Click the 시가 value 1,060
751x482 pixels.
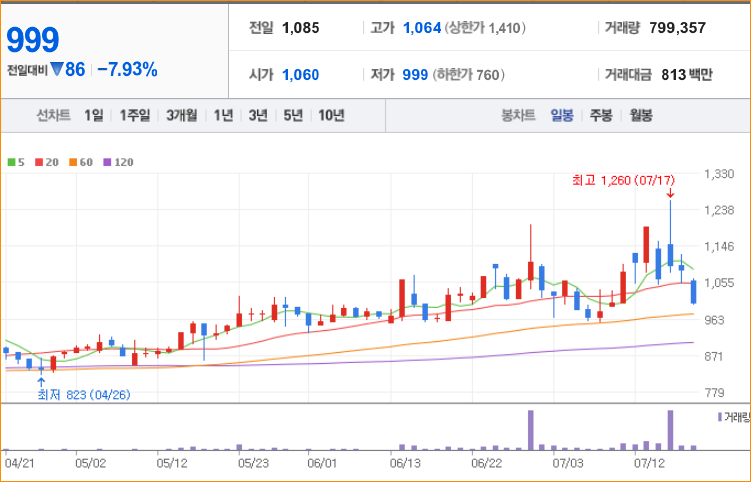click(x=300, y=75)
